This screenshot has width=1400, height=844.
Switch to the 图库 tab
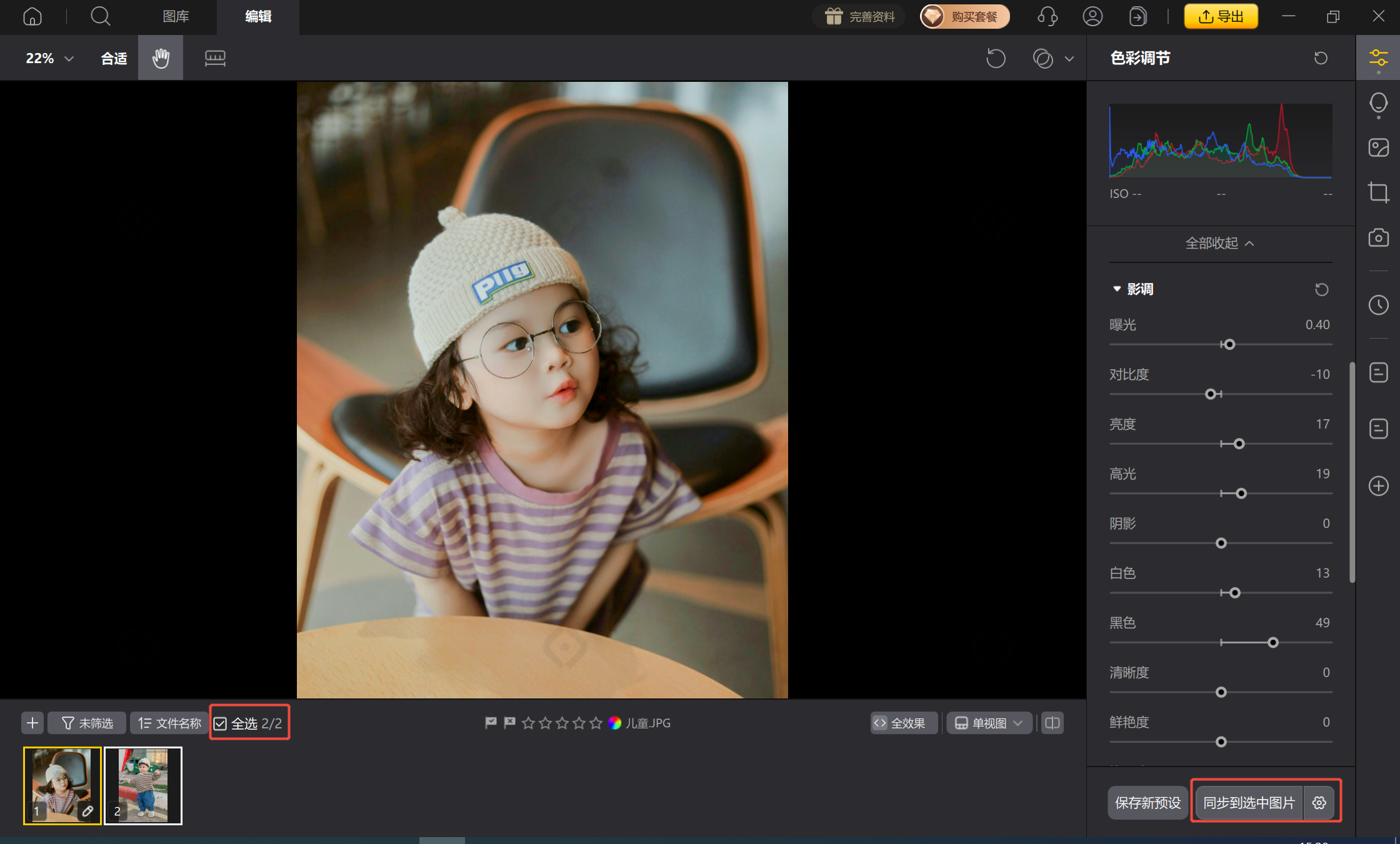176,16
